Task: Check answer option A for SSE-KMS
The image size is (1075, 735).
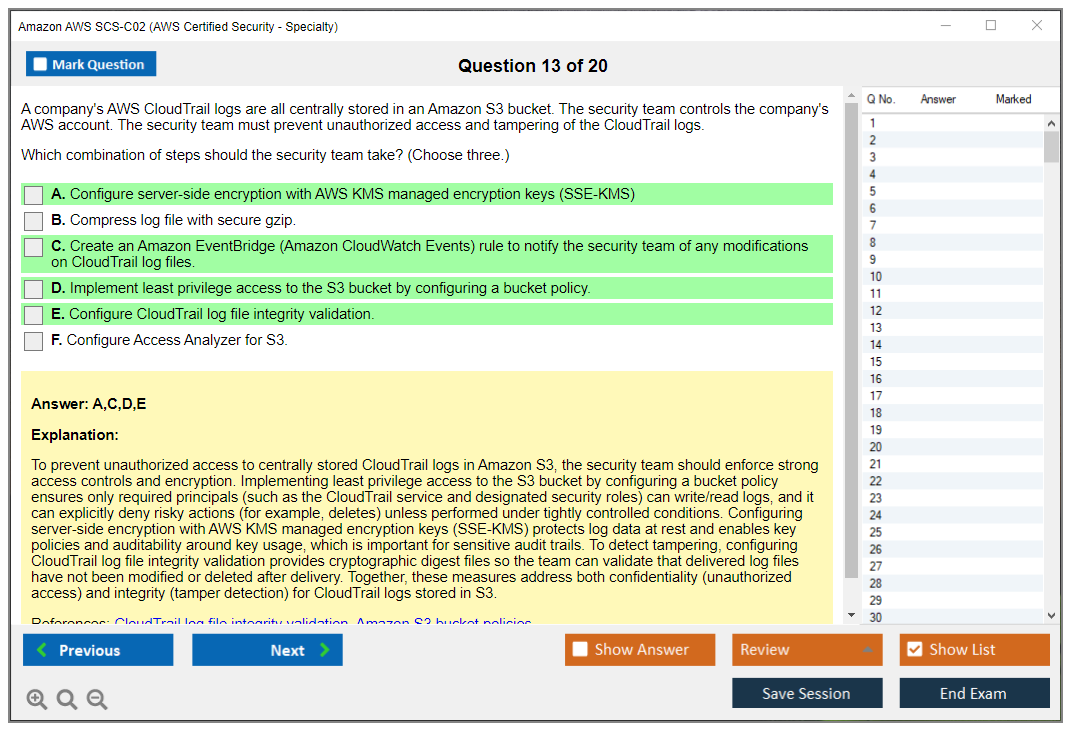Action: tap(34, 195)
